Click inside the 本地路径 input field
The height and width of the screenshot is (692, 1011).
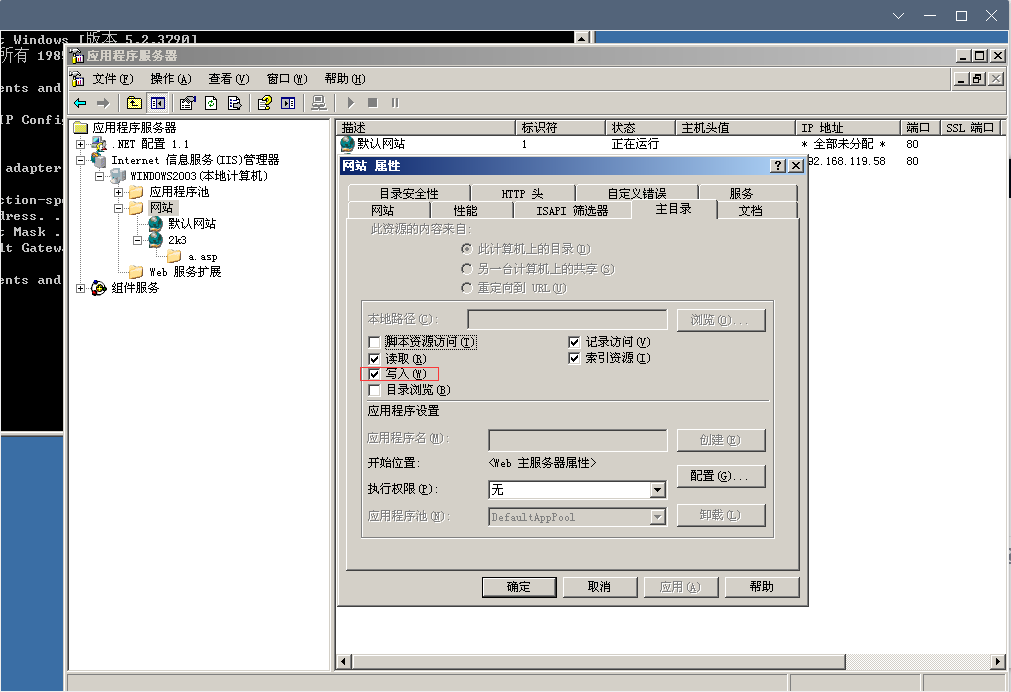(x=567, y=318)
